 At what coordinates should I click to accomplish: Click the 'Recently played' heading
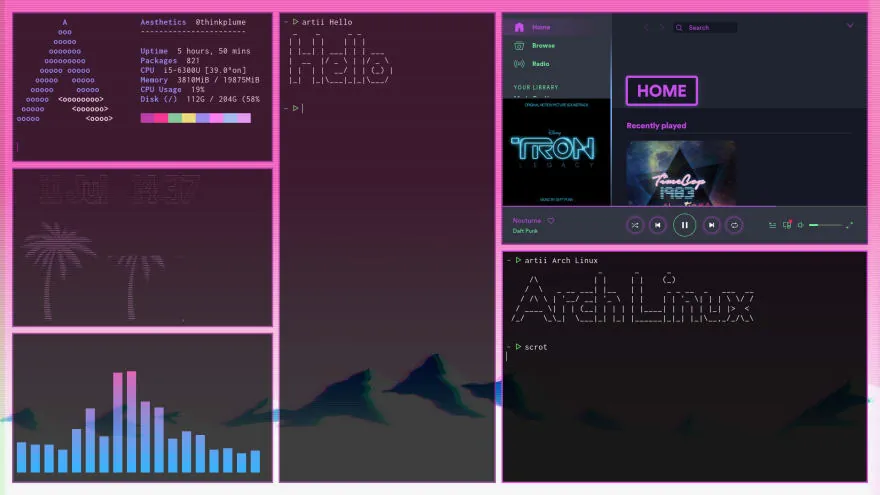[656, 126]
